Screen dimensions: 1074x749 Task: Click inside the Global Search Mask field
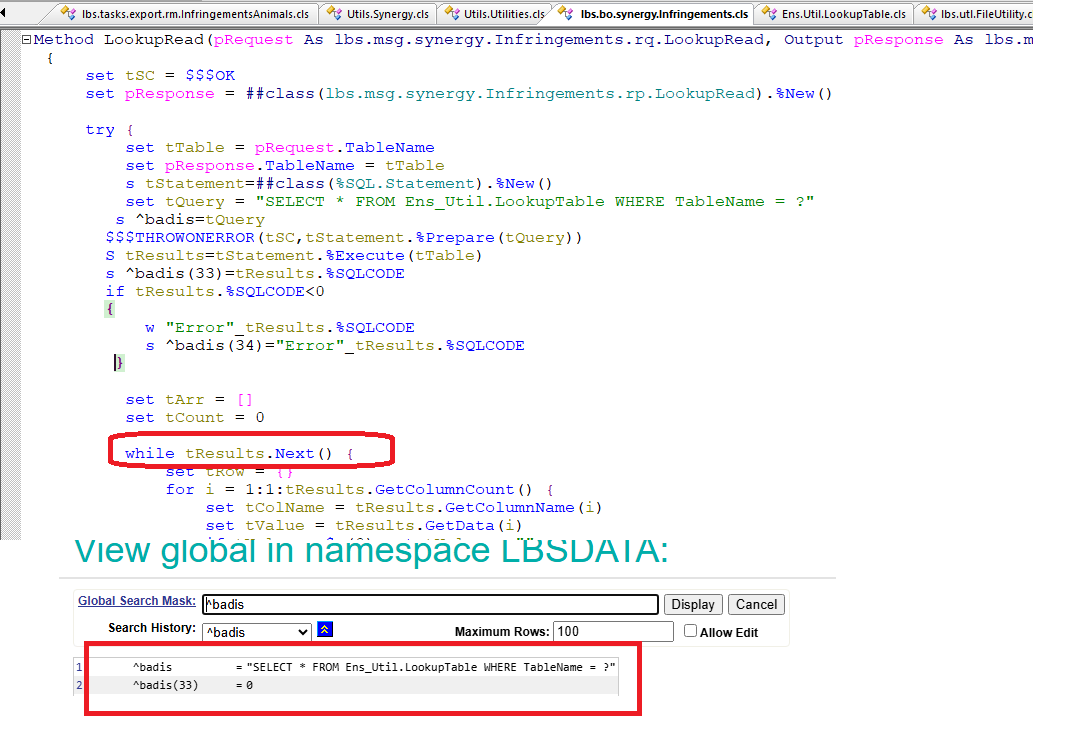point(430,604)
